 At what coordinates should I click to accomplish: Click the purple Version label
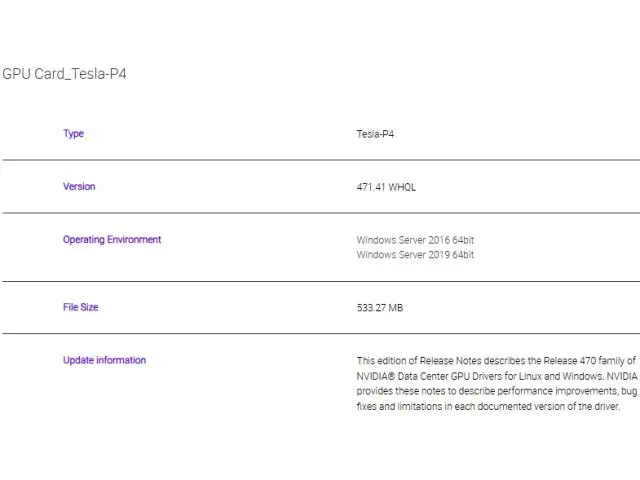(79, 187)
